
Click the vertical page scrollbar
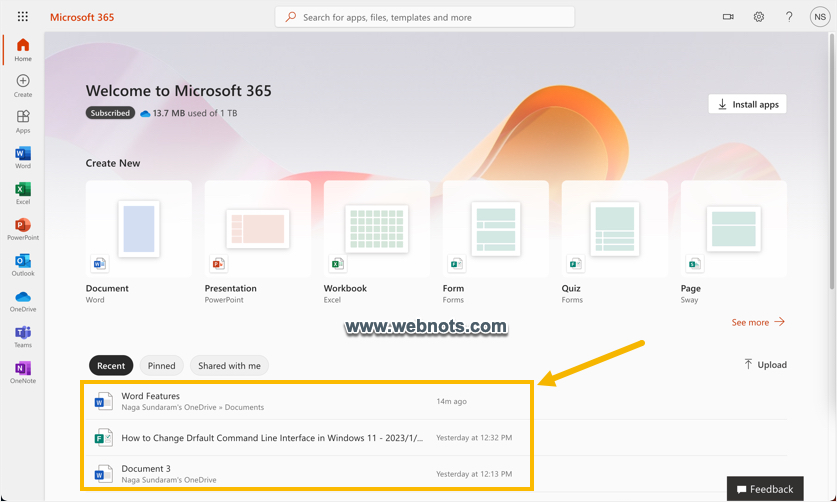tap(832, 160)
